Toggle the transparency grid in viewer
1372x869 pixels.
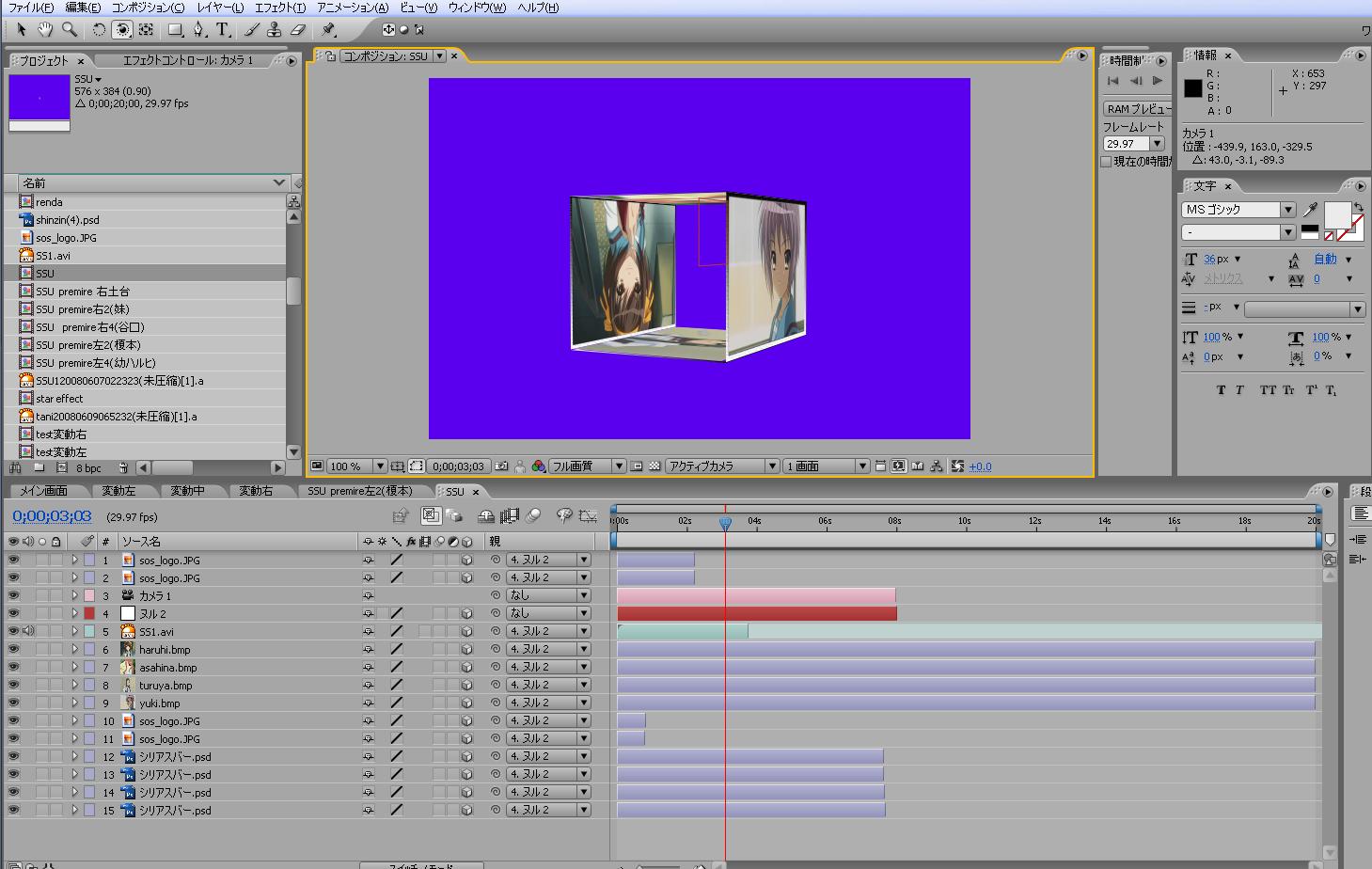[x=654, y=466]
